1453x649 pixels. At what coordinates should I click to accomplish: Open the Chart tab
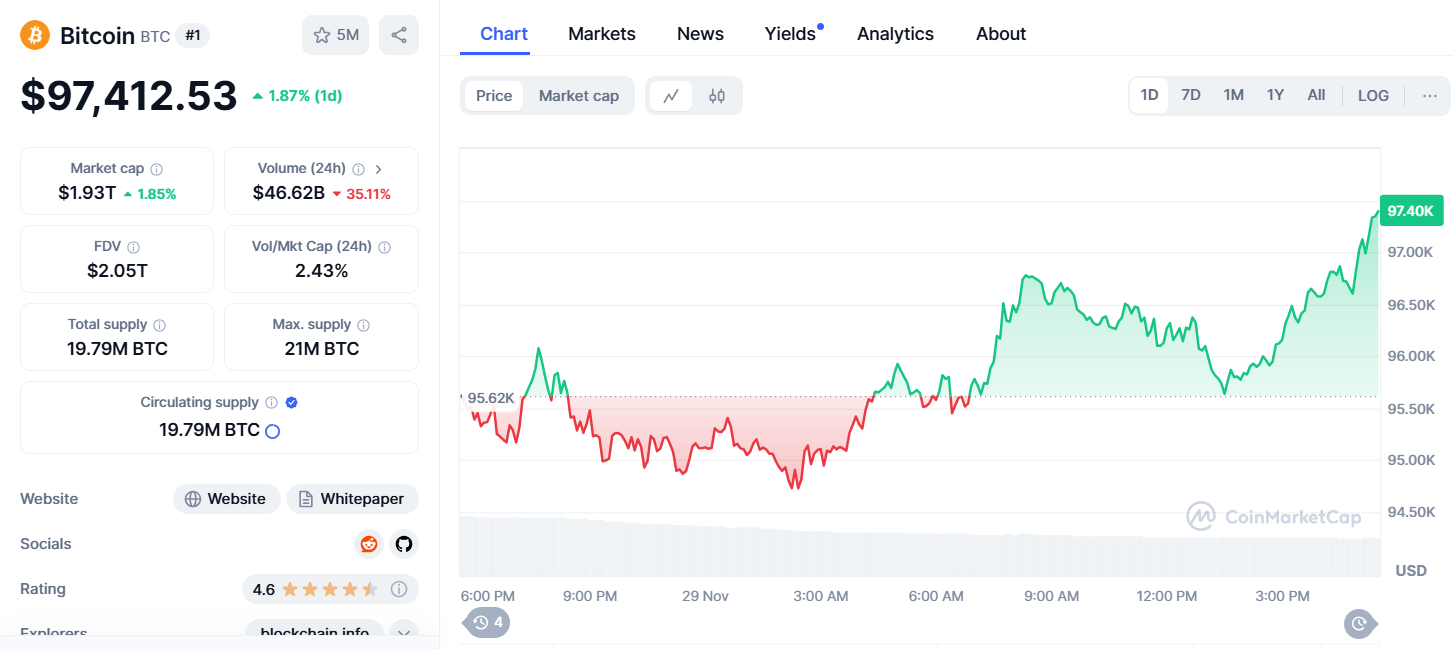[x=504, y=34]
